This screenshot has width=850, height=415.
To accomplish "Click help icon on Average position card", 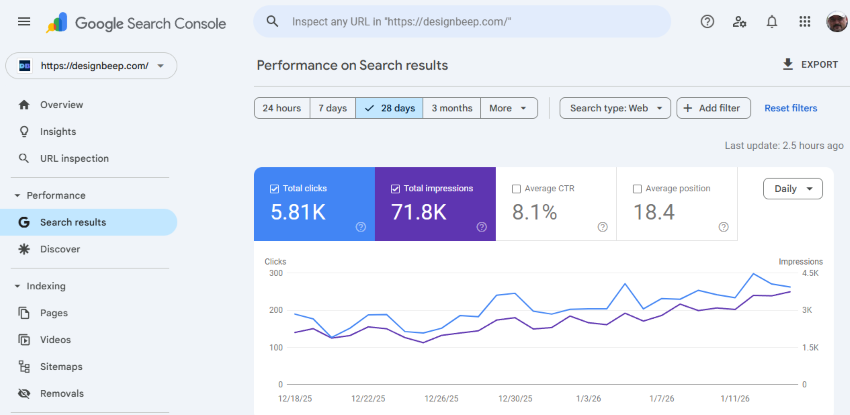I will point(723,227).
